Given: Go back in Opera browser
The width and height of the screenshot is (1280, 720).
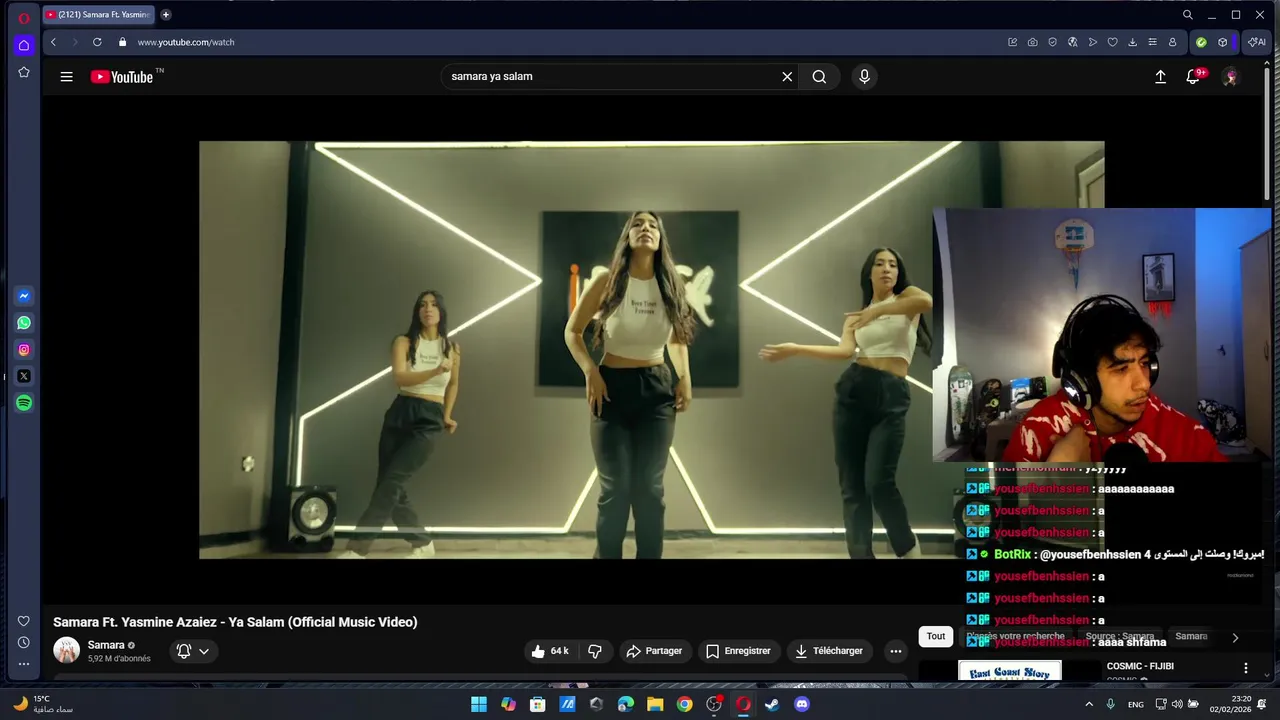Looking at the screenshot, I should (53, 42).
